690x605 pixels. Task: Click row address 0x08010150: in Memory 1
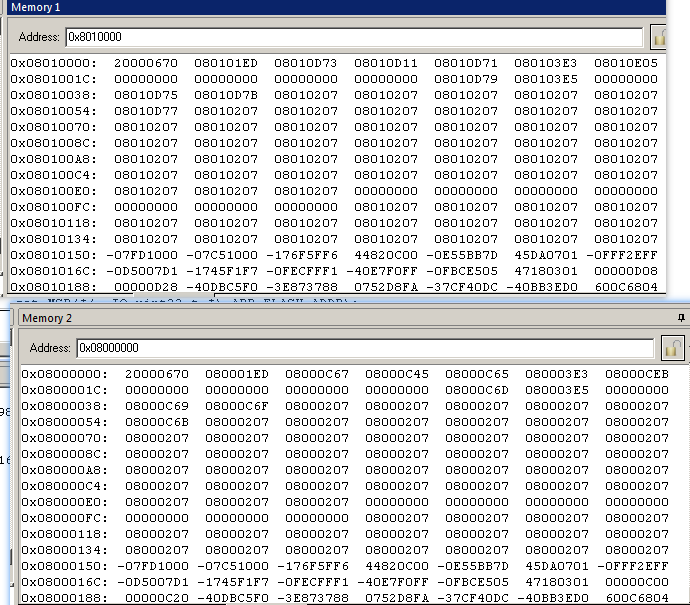click(53, 255)
